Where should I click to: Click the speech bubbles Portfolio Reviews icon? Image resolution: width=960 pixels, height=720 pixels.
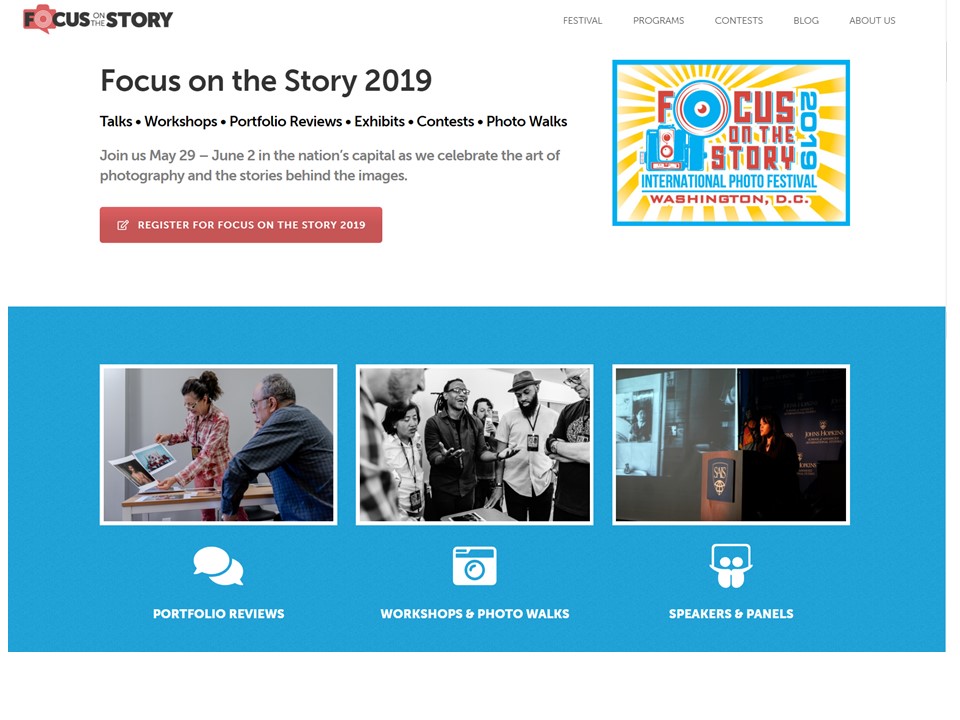[218, 566]
